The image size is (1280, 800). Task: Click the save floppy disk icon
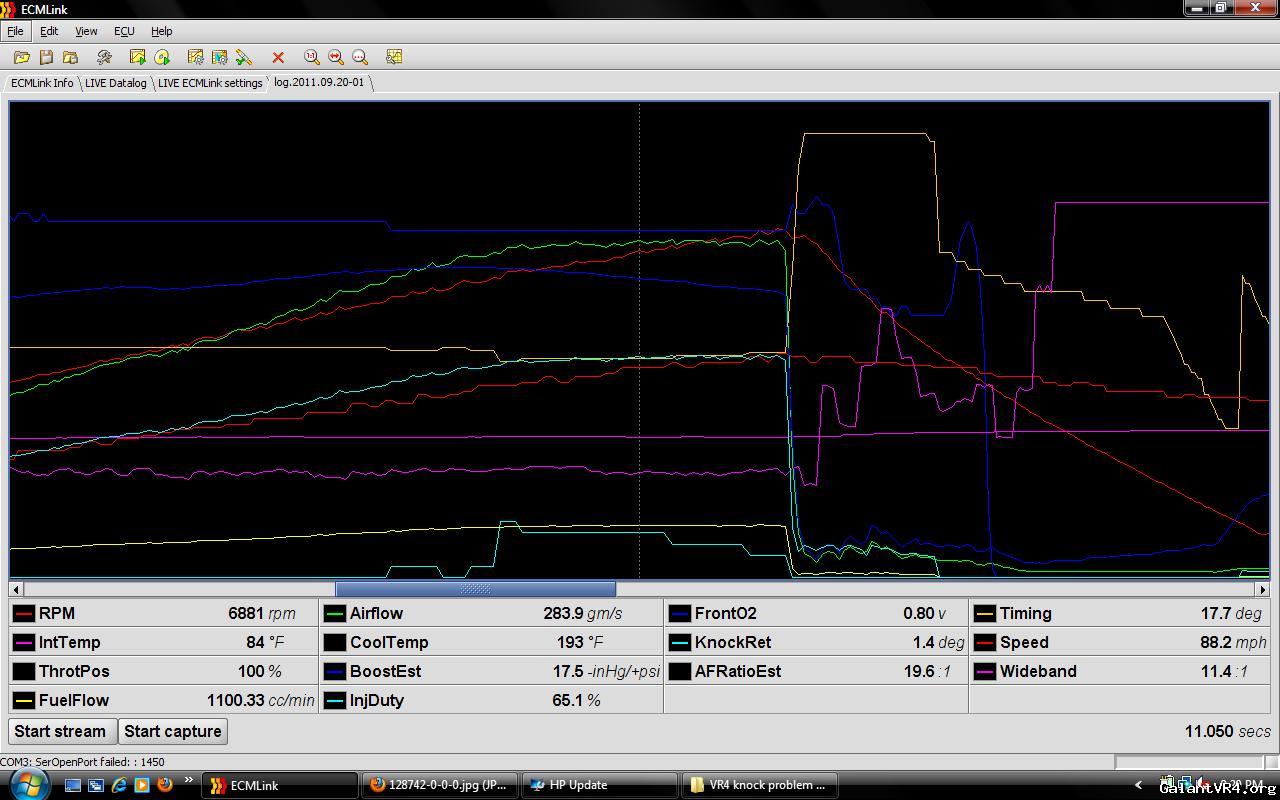pyautogui.click(x=46, y=58)
